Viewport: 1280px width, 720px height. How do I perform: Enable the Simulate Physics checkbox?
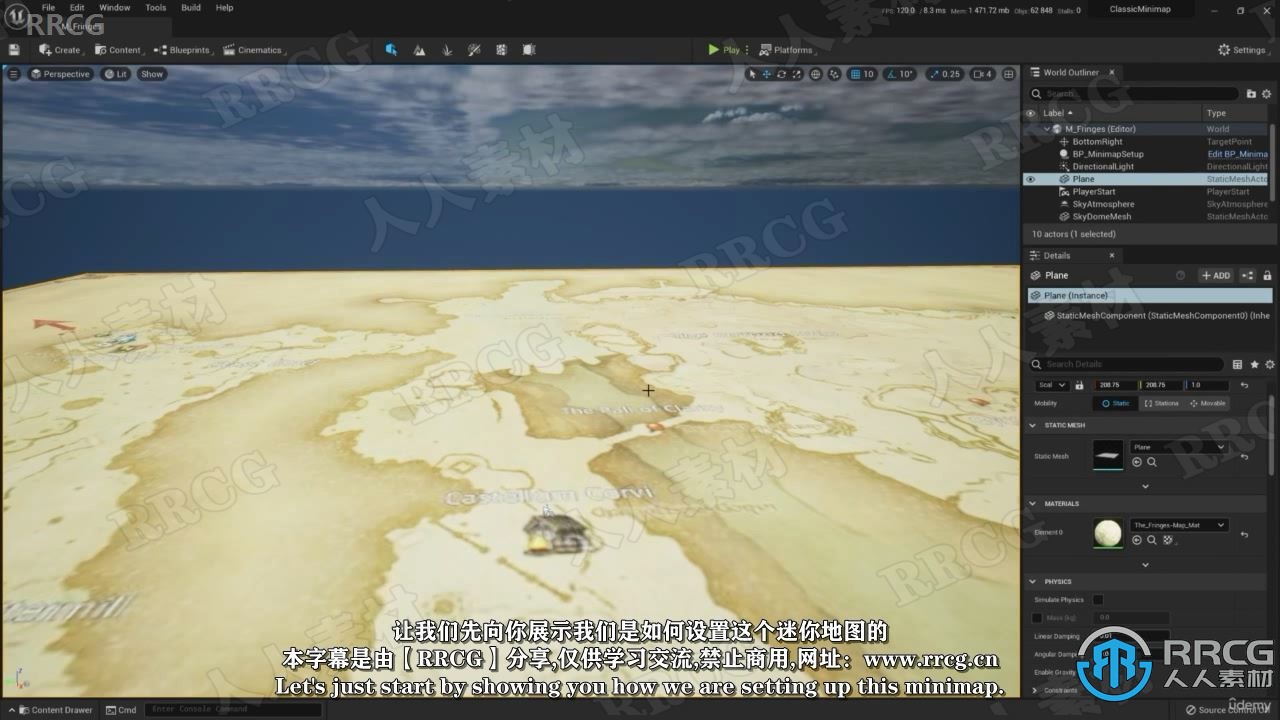pos(1098,599)
